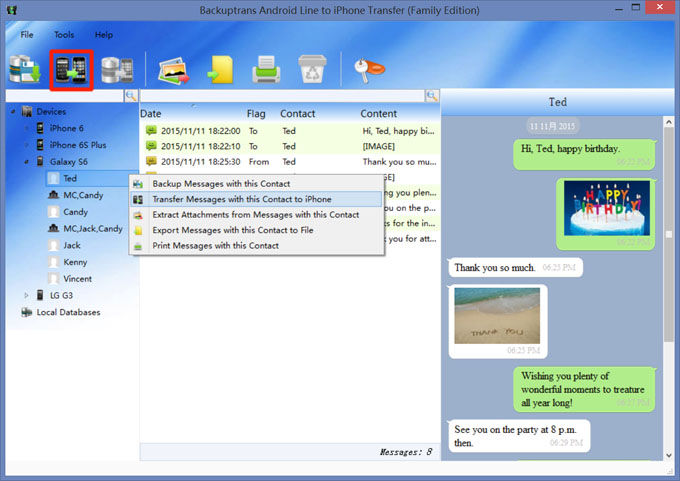Click the chat scrollbar up arrow
The height and width of the screenshot is (481, 680).
669,122
